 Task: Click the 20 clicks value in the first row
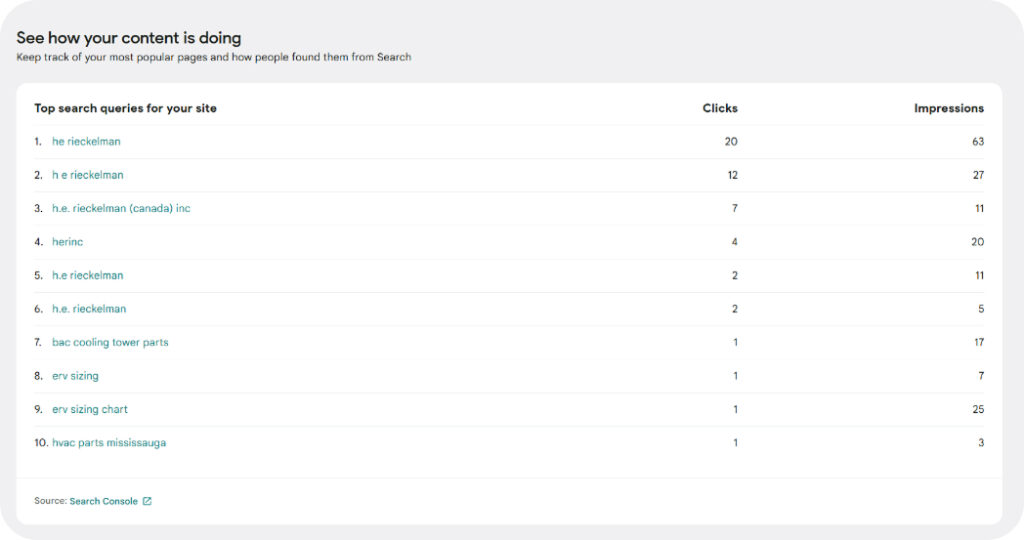click(731, 142)
